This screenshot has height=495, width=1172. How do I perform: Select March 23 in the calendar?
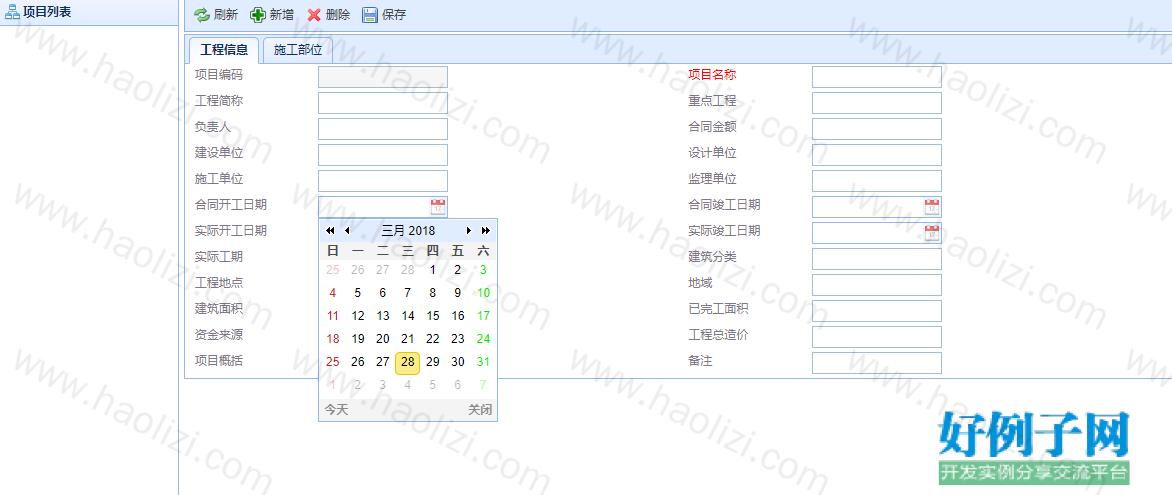pos(458,339)
